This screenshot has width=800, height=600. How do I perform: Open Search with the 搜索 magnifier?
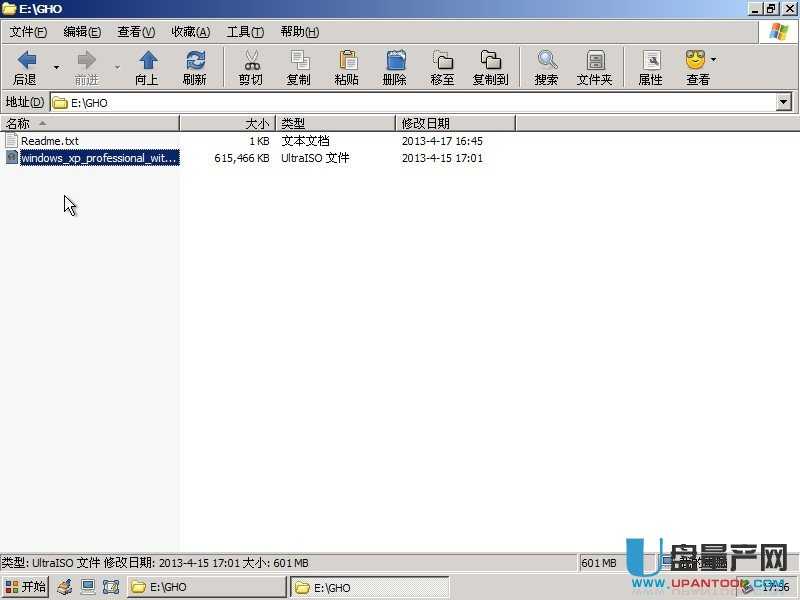546,68
